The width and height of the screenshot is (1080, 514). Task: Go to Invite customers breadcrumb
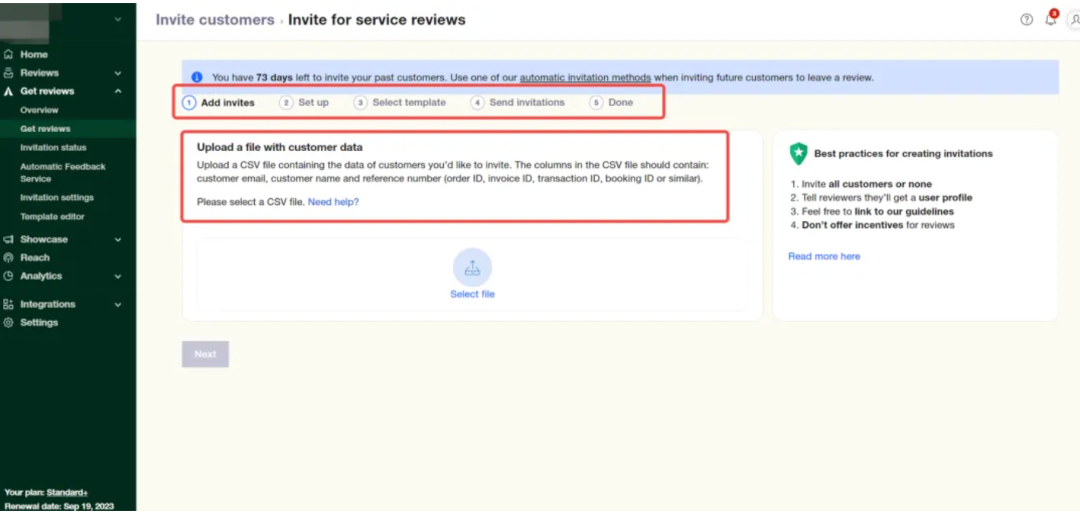point(215,20)
